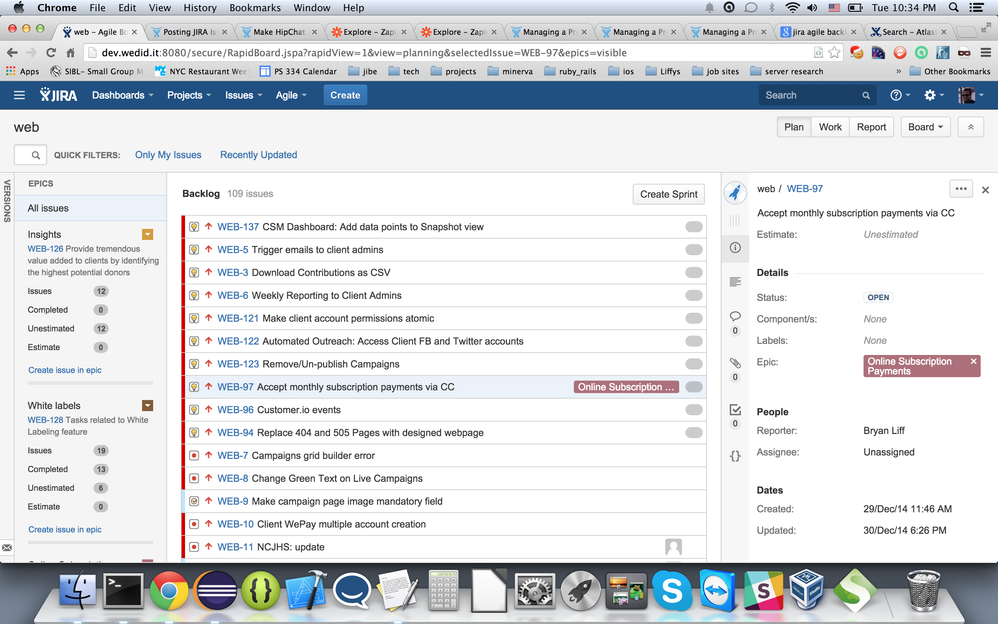Bookmark this page with star icon
Image resolution: width=998 pixels, height=624 pixels.
834,52
